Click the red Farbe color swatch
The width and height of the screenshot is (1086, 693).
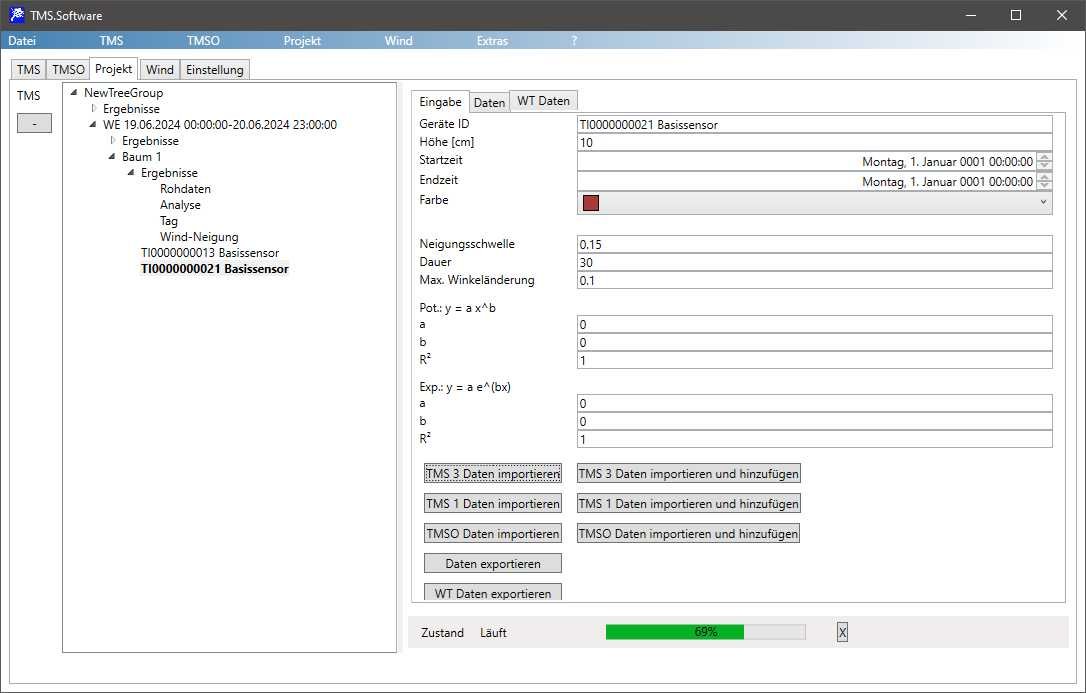coord(591,202)
